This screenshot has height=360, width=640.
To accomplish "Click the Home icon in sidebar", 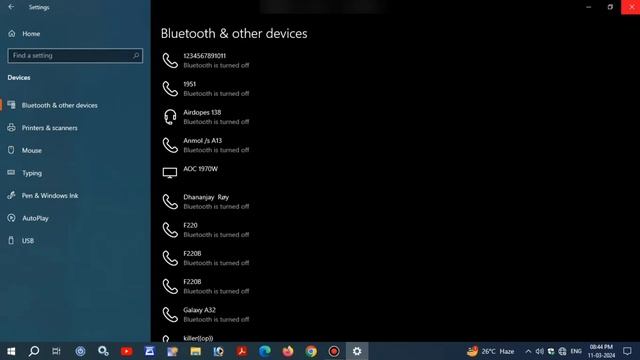I will (x=11, y=33).
